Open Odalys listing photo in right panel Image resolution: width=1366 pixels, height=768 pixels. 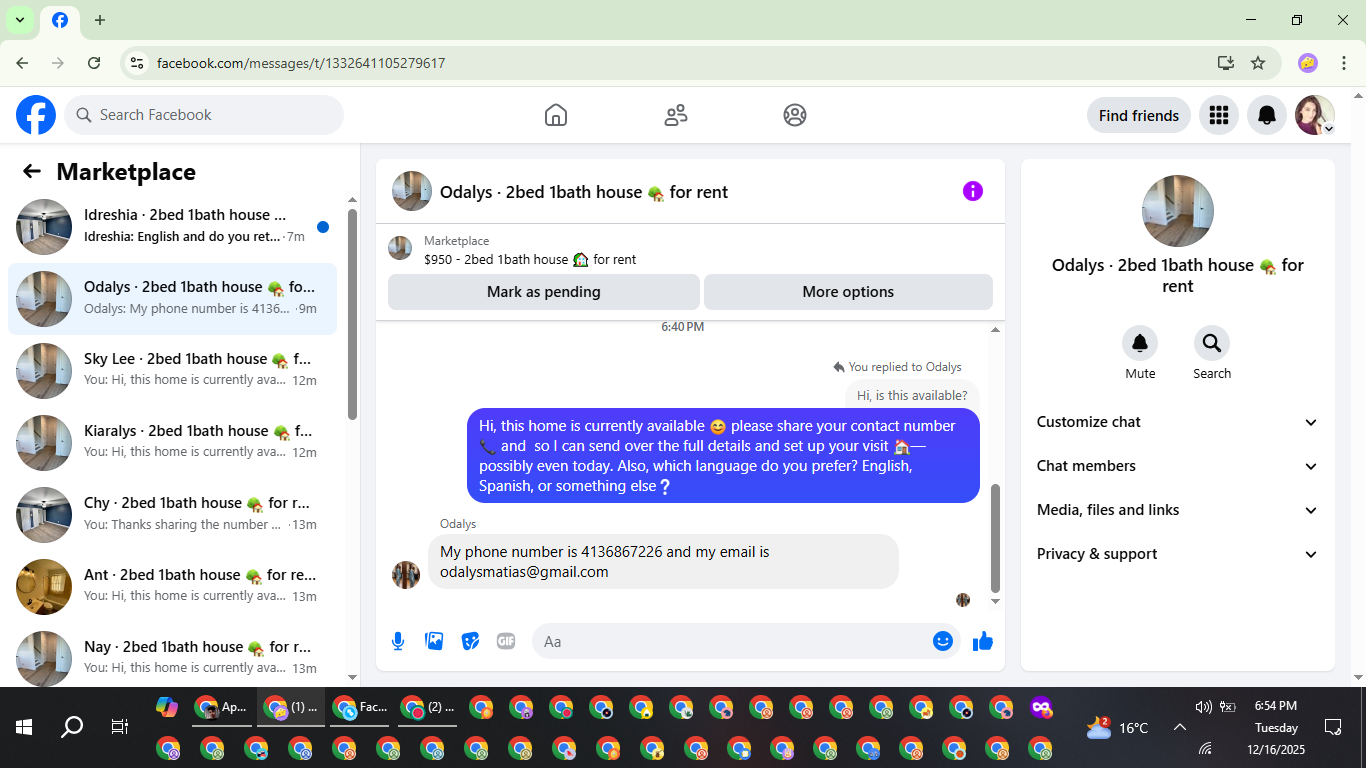pyautogui.click(x=1178, y=211)
